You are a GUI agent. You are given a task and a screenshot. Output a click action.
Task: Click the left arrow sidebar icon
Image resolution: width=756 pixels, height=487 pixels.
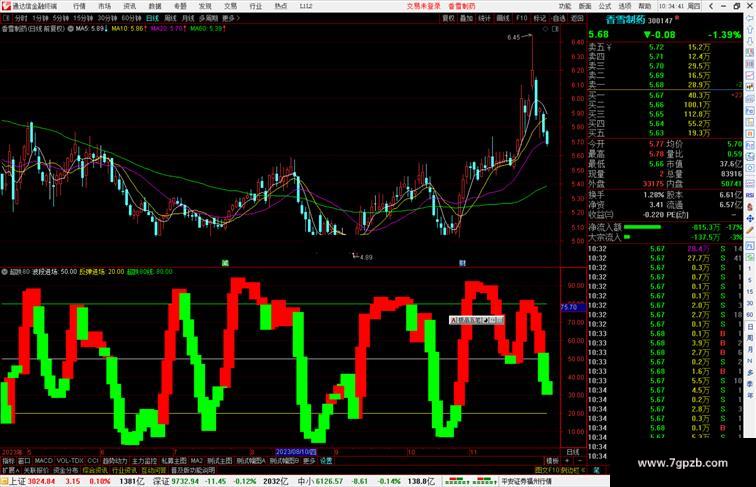pos(750,18)
